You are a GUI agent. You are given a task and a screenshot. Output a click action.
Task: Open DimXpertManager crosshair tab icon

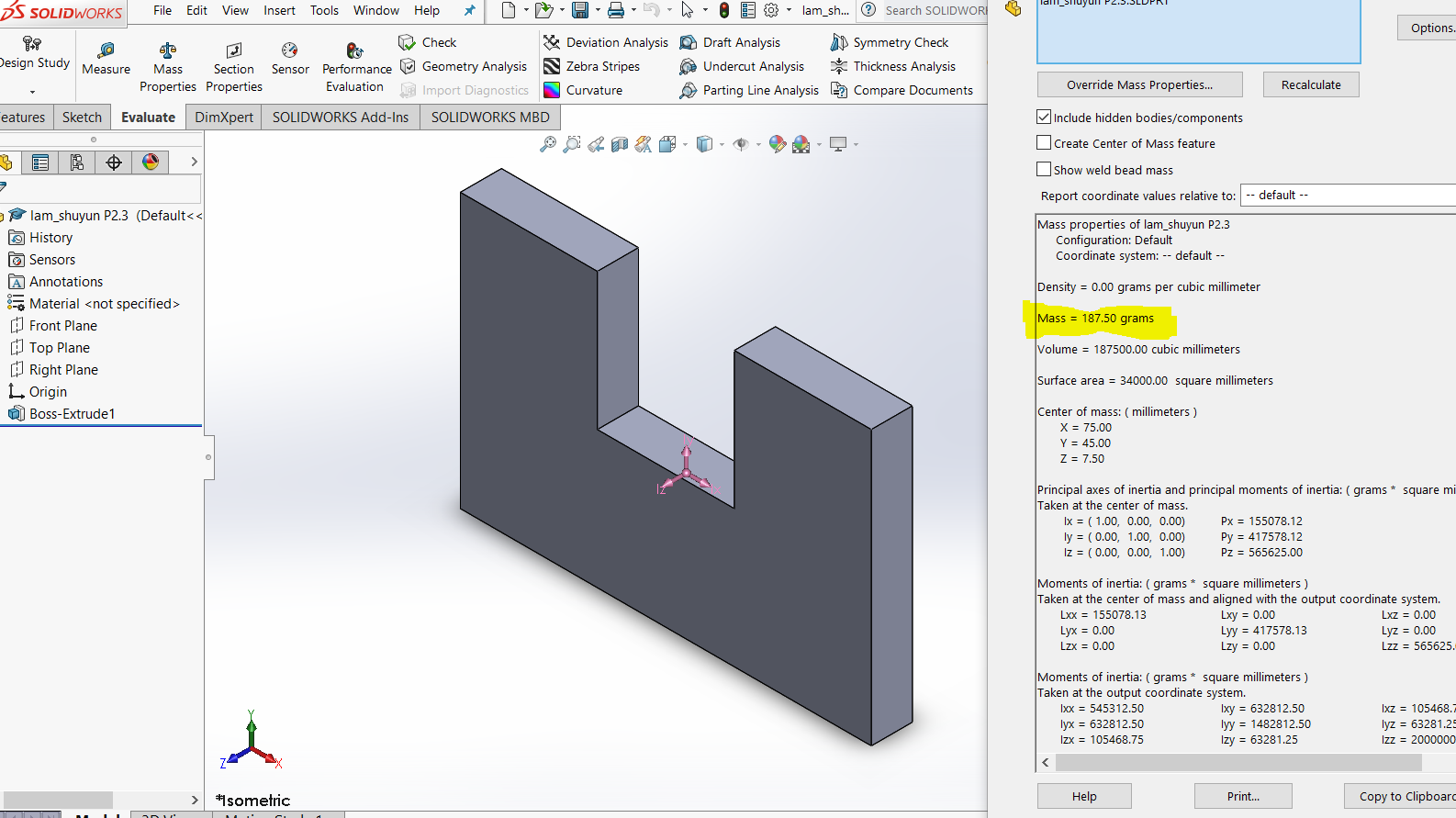[114, 162]
